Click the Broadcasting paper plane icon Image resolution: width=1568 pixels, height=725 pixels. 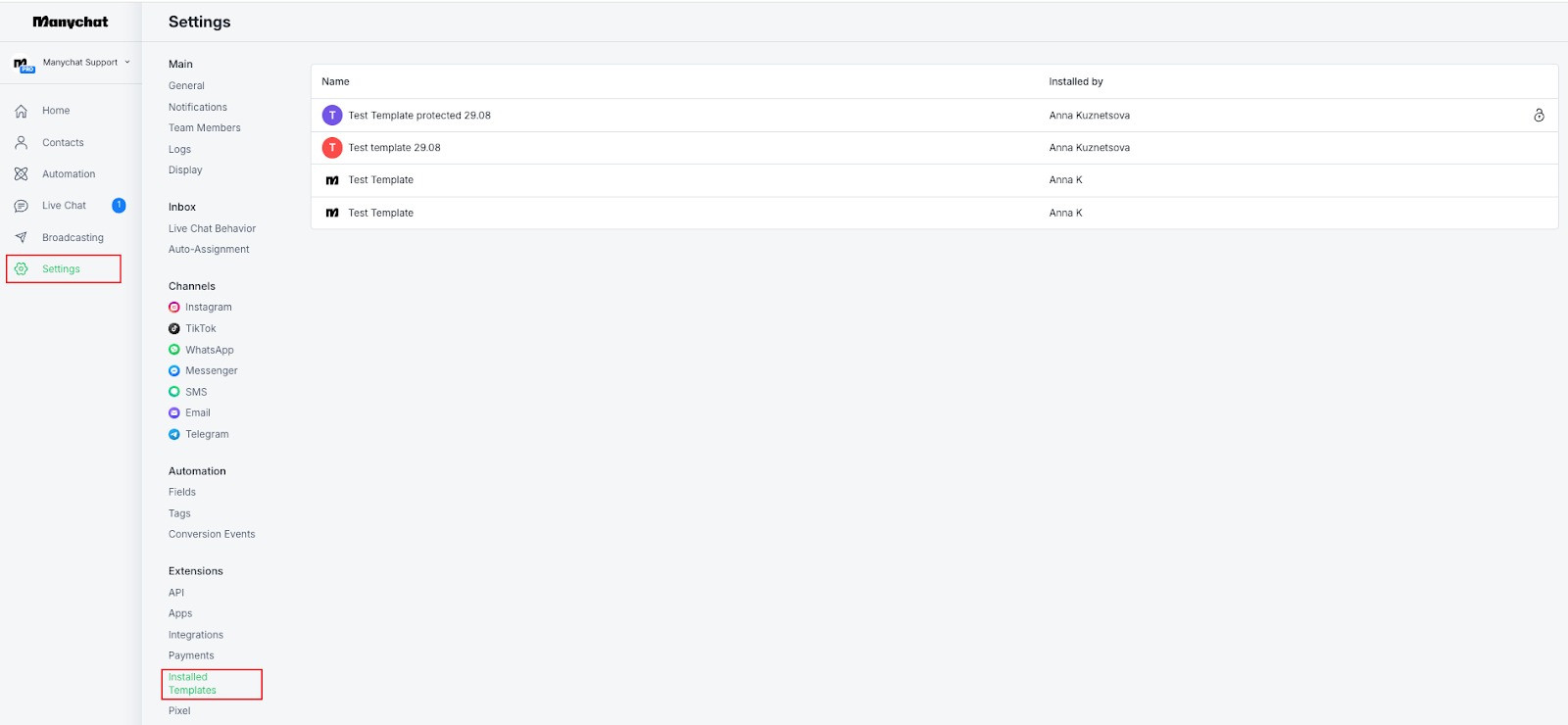point(21,238)
